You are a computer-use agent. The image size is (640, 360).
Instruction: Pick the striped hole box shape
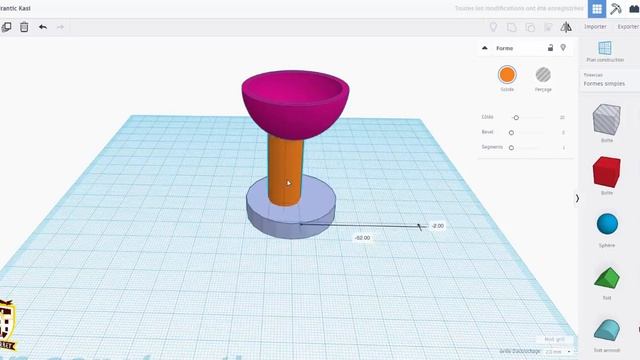tap(607, 119)
